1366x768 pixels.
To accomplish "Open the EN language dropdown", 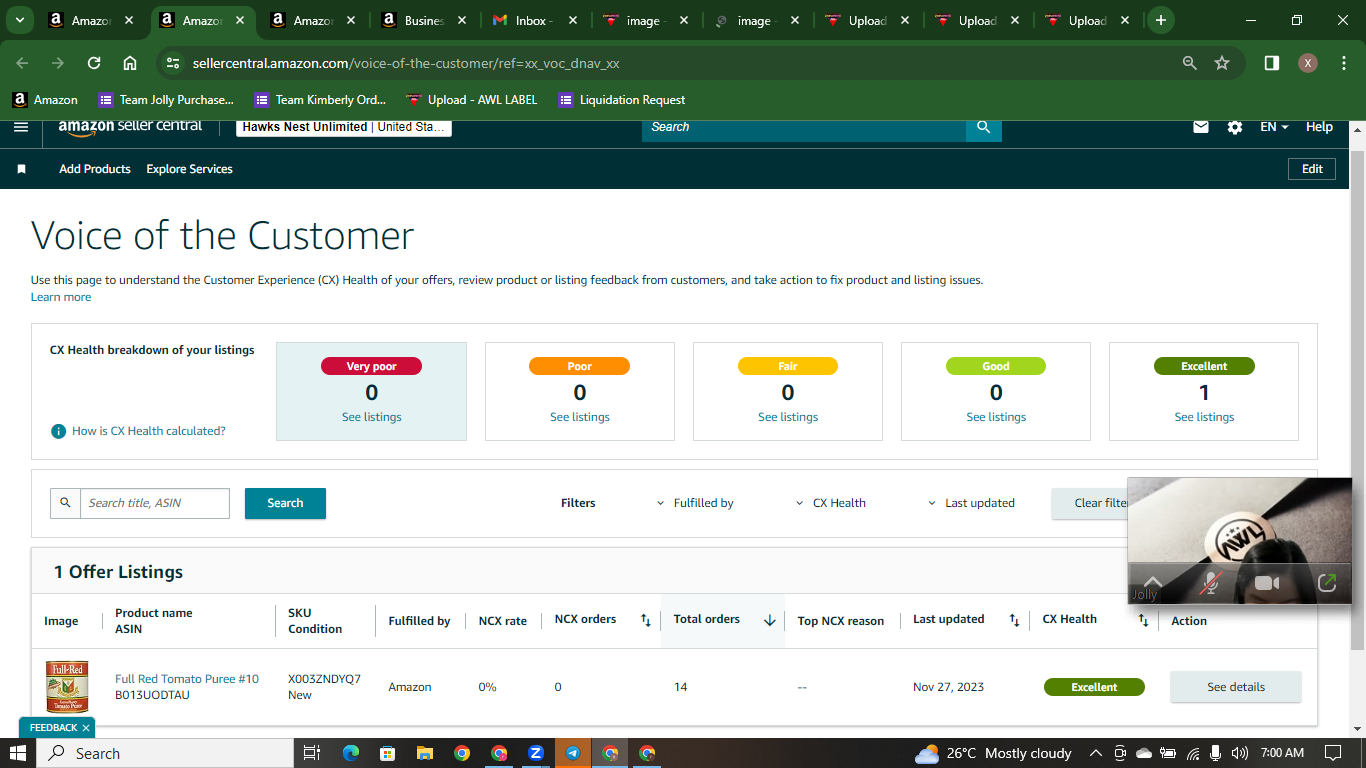I will coord(1274,127).
